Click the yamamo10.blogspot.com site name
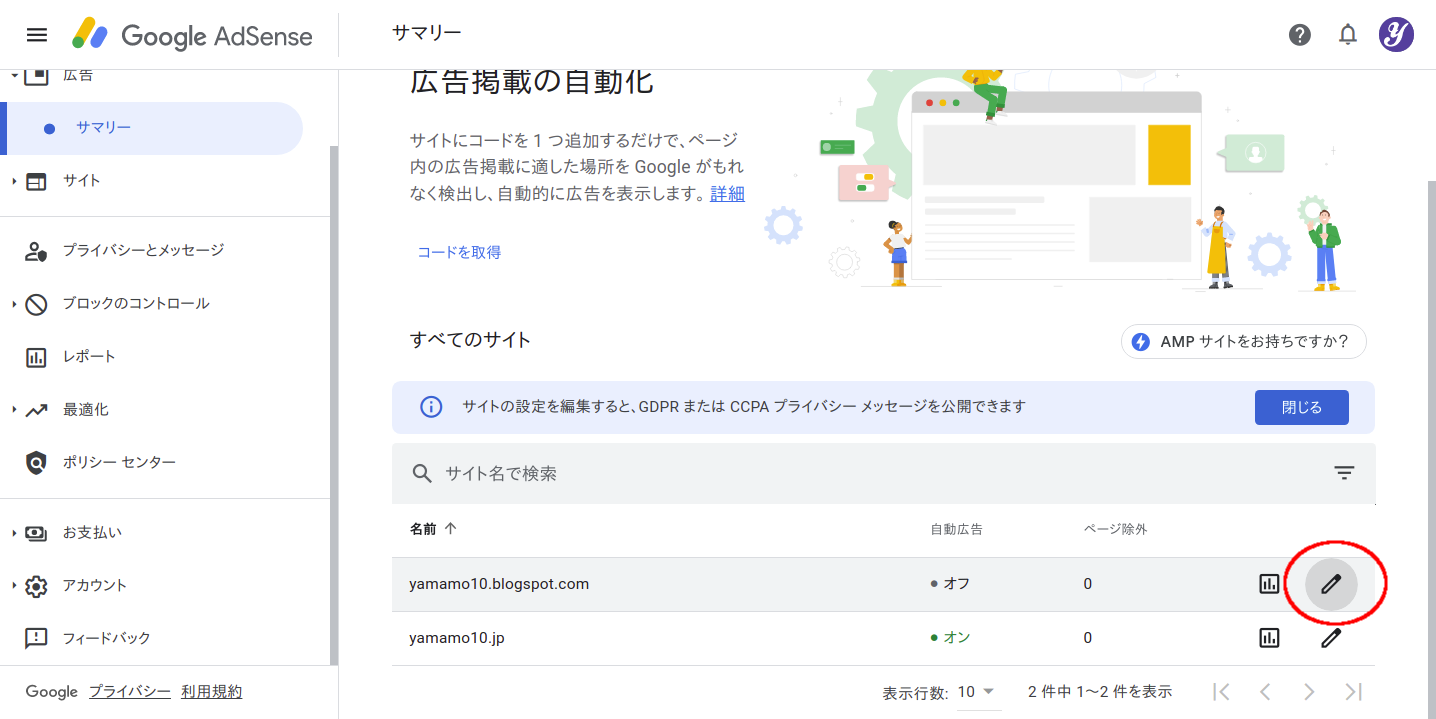 [499, 584]
